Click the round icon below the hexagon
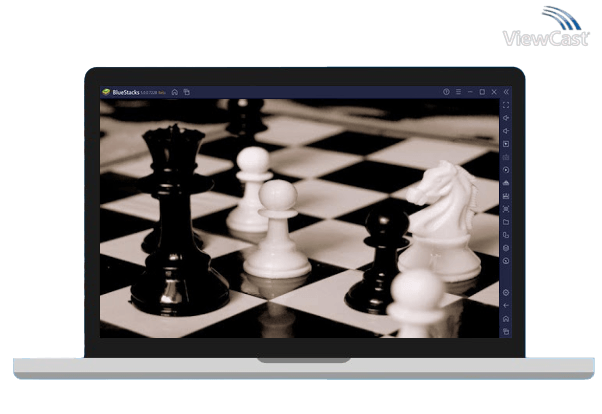Image resolution: width=602 pixels, height=414 pixels. (x=506, y=261)
